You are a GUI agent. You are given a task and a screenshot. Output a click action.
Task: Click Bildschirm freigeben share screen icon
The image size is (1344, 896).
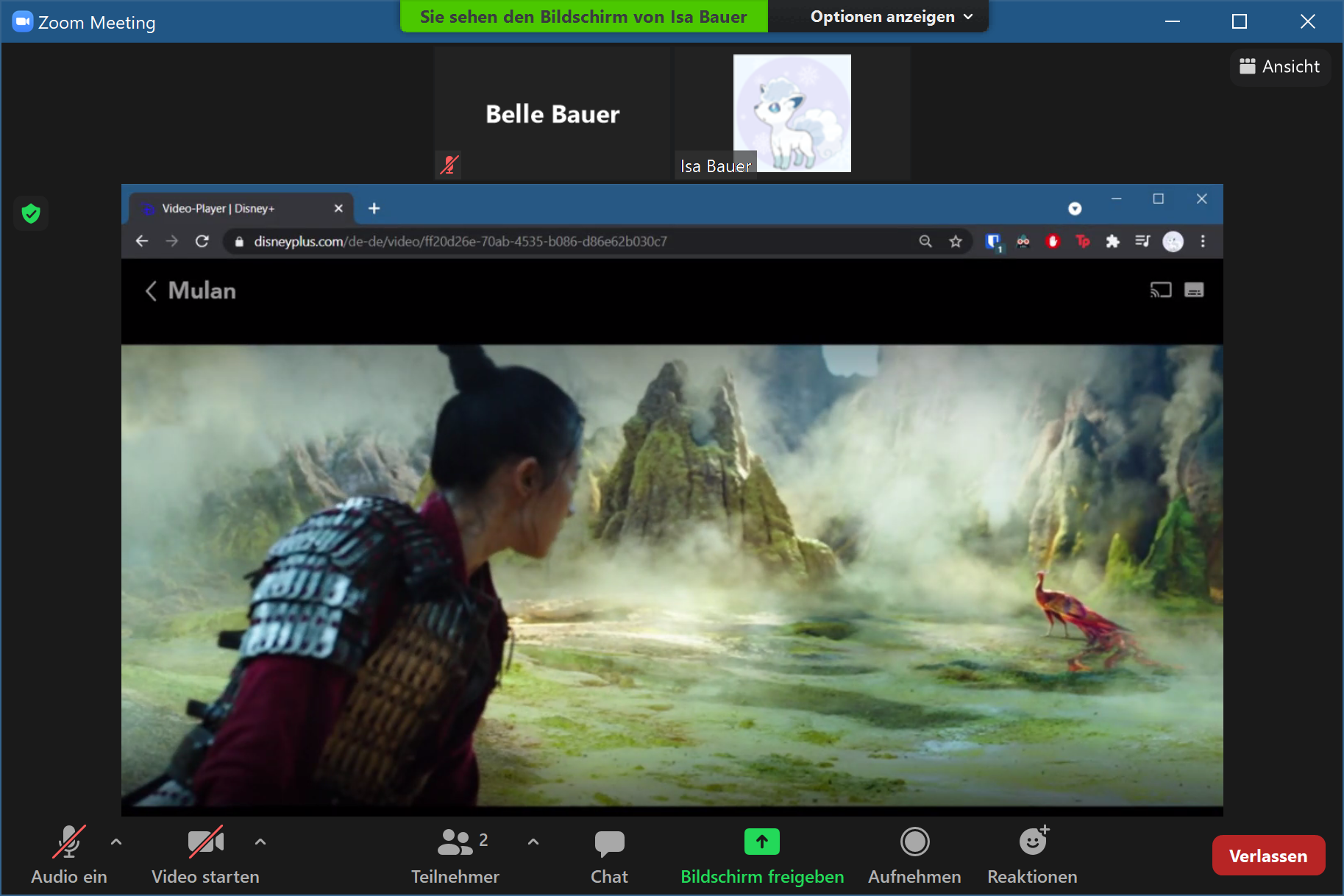(761, 842)
